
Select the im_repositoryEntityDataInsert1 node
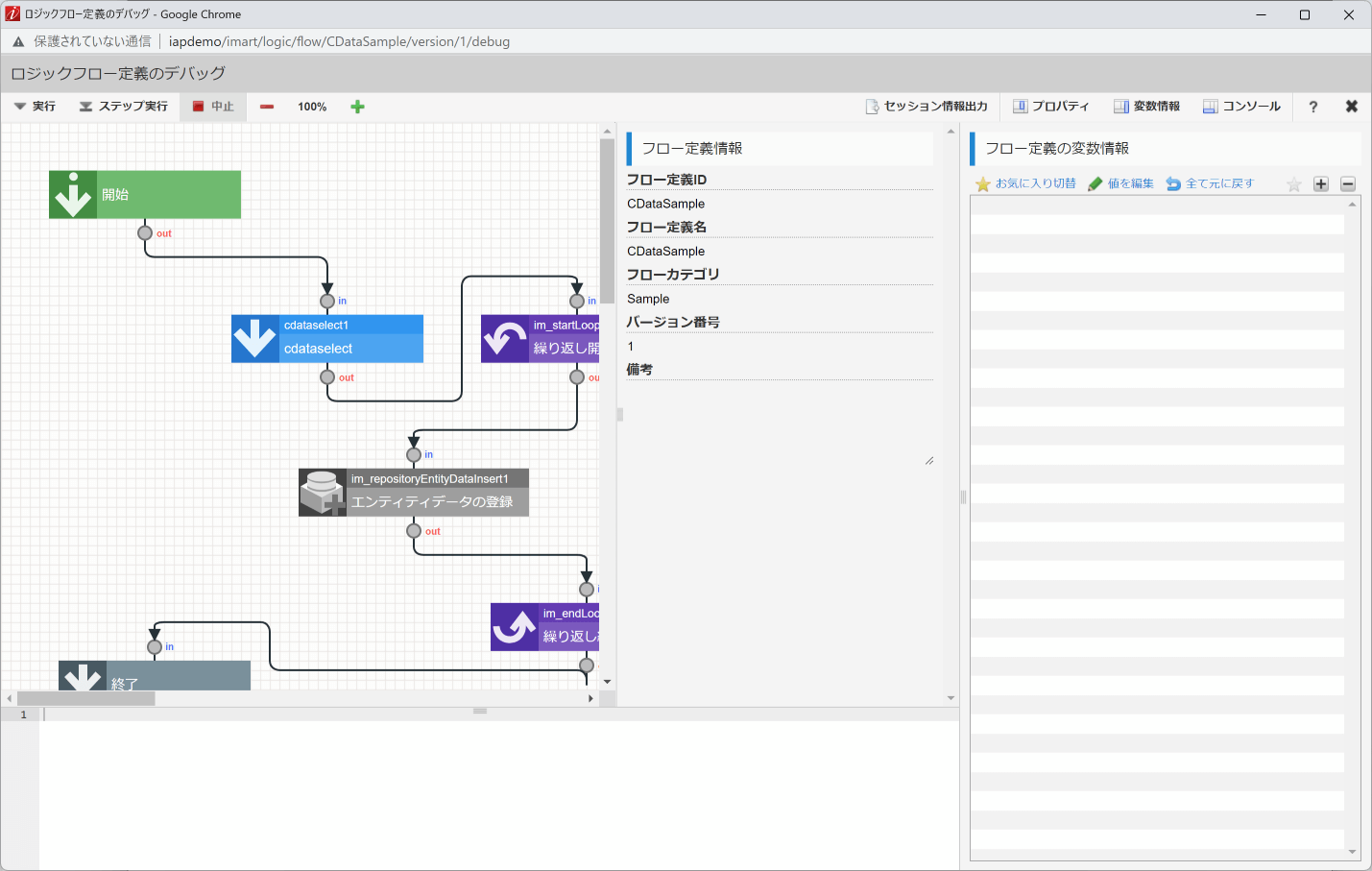413,491
